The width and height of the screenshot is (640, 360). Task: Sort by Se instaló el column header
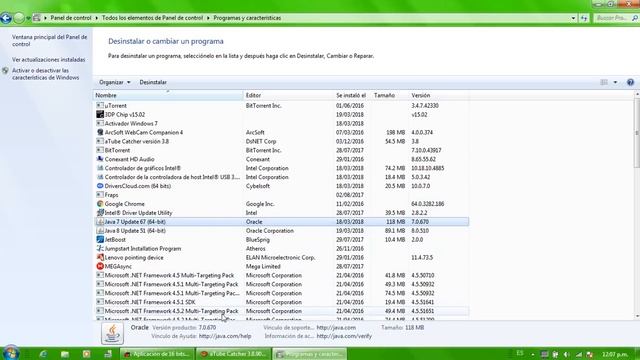click(352, 95)
